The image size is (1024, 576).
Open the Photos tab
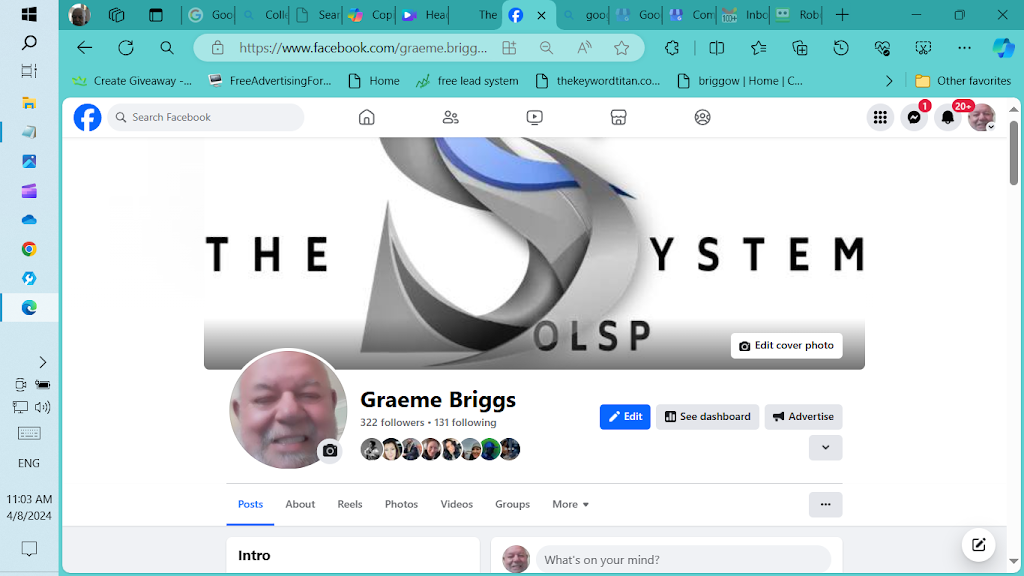click(x=401, y=504)
